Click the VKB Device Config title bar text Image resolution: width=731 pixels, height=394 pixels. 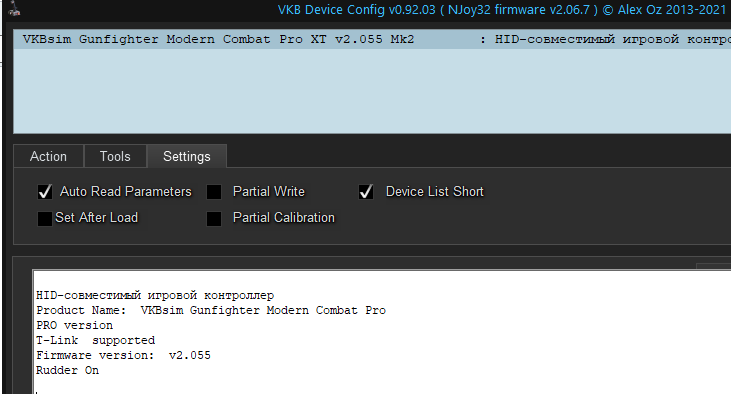(502, 10)
